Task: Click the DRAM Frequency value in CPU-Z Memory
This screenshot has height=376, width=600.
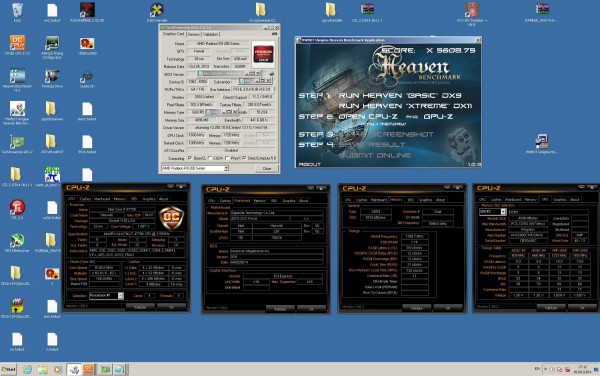Action: tap(414, 236)
